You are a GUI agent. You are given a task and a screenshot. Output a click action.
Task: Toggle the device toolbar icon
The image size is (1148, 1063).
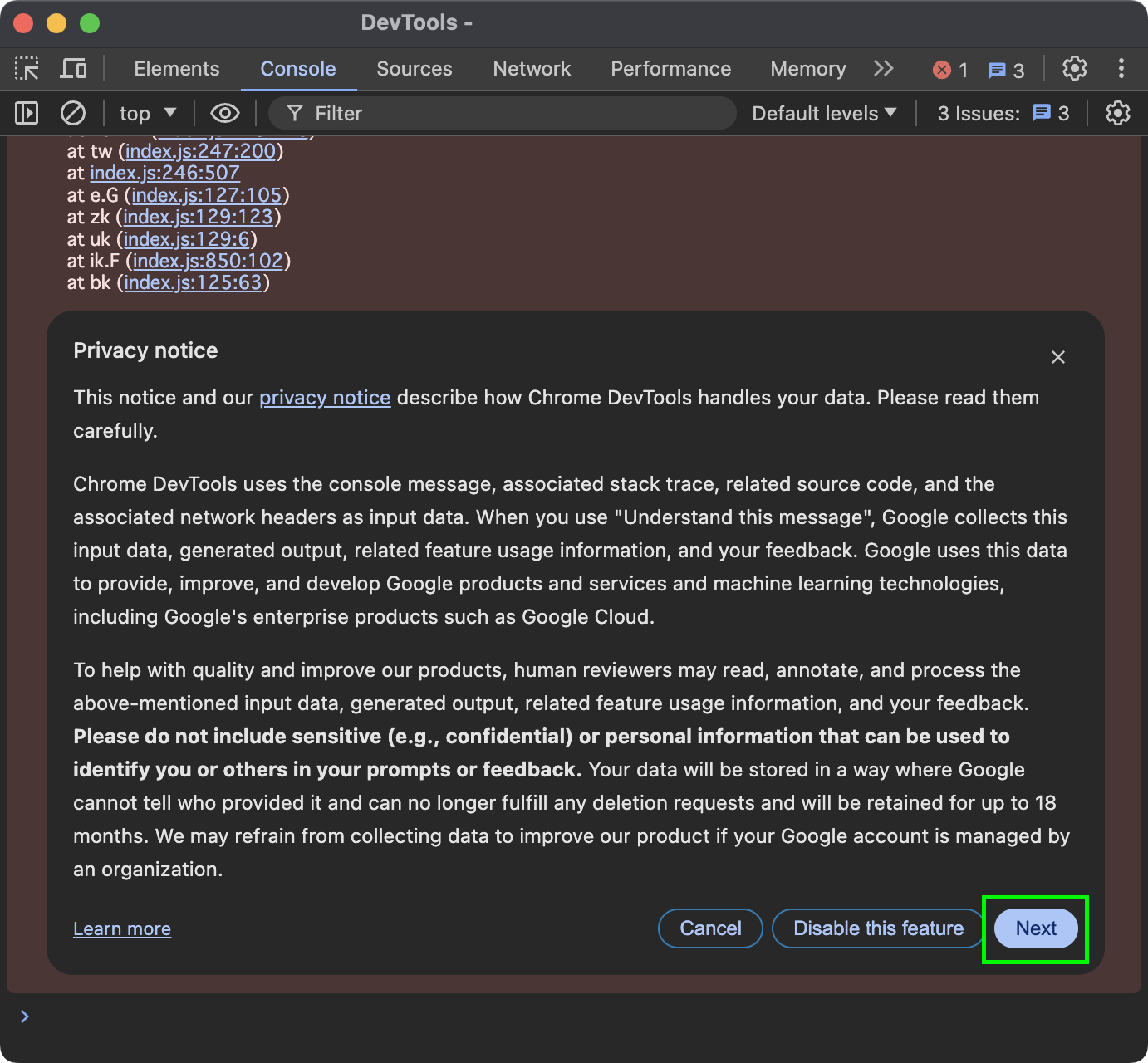[x=73, y=69]
